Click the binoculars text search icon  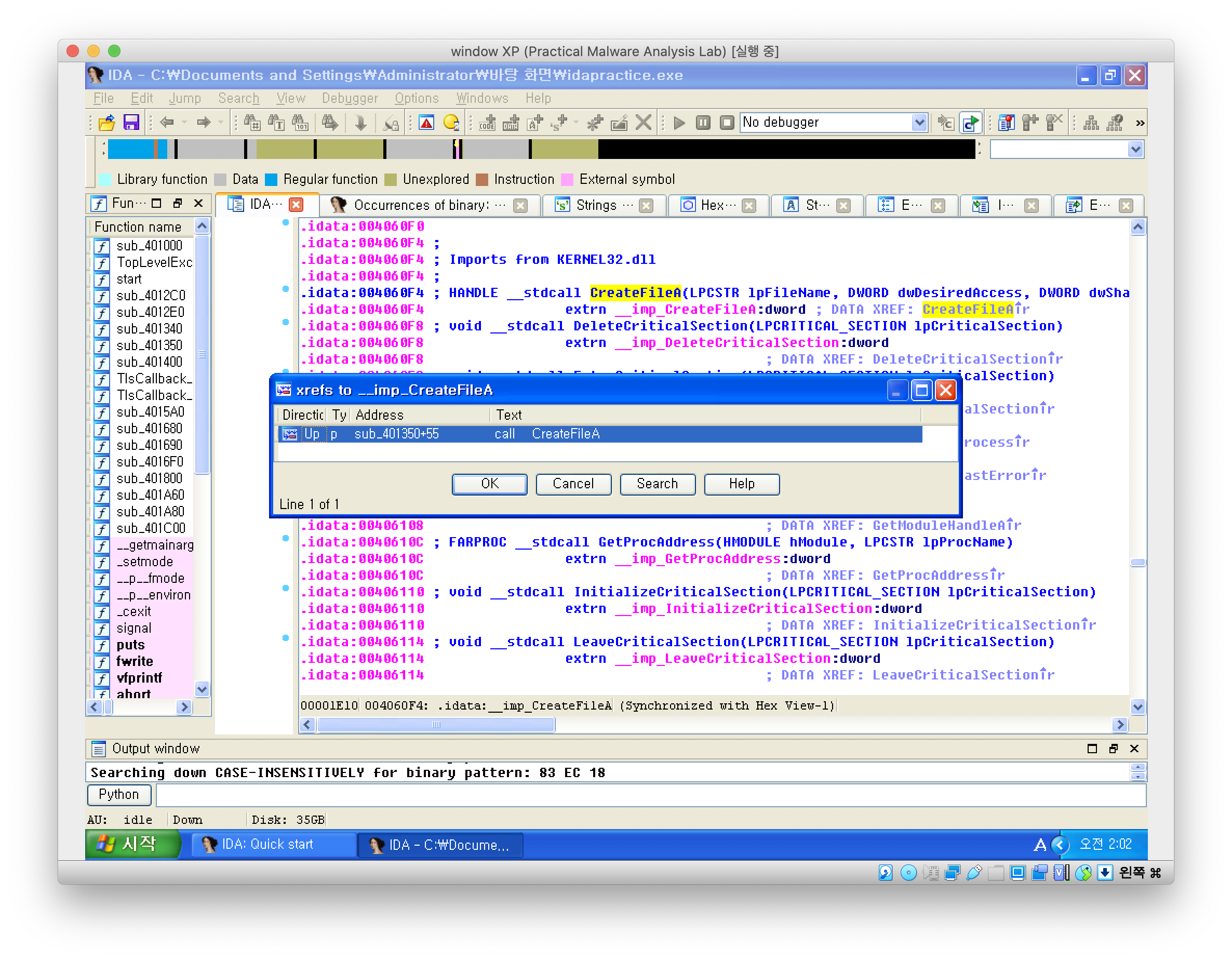[x=276, y=123]
